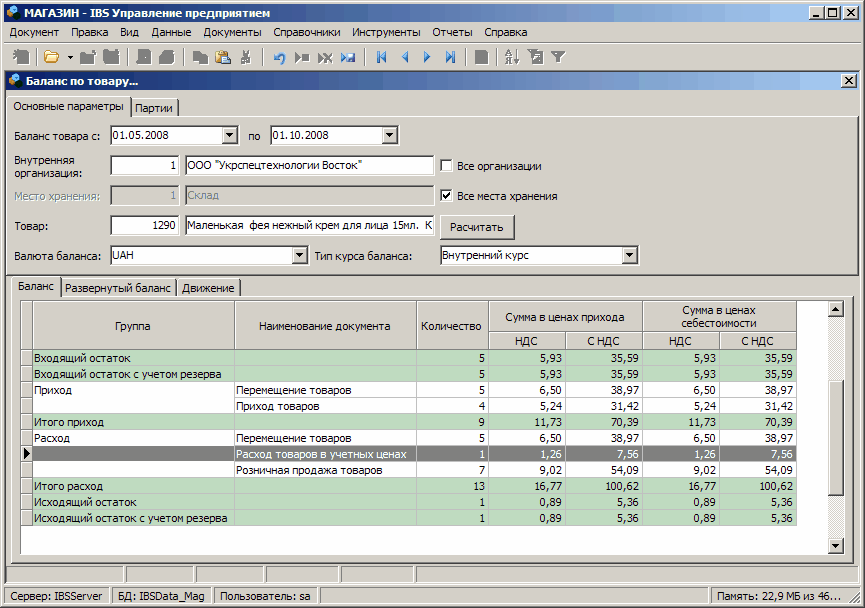
Task: Click the table's vertical scrollbar down arrow
Action: click(x=836, y=545)
